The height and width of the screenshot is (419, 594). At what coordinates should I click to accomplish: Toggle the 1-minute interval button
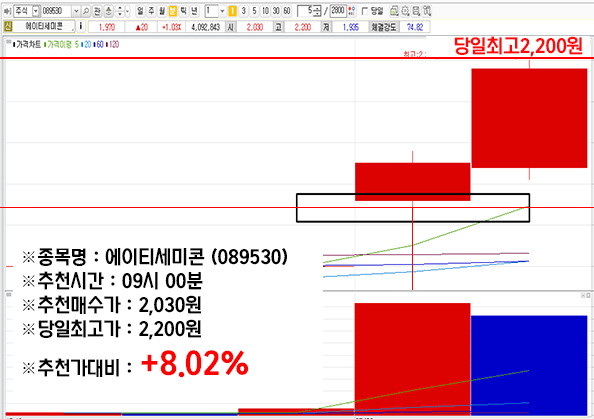tap(233, 11)
